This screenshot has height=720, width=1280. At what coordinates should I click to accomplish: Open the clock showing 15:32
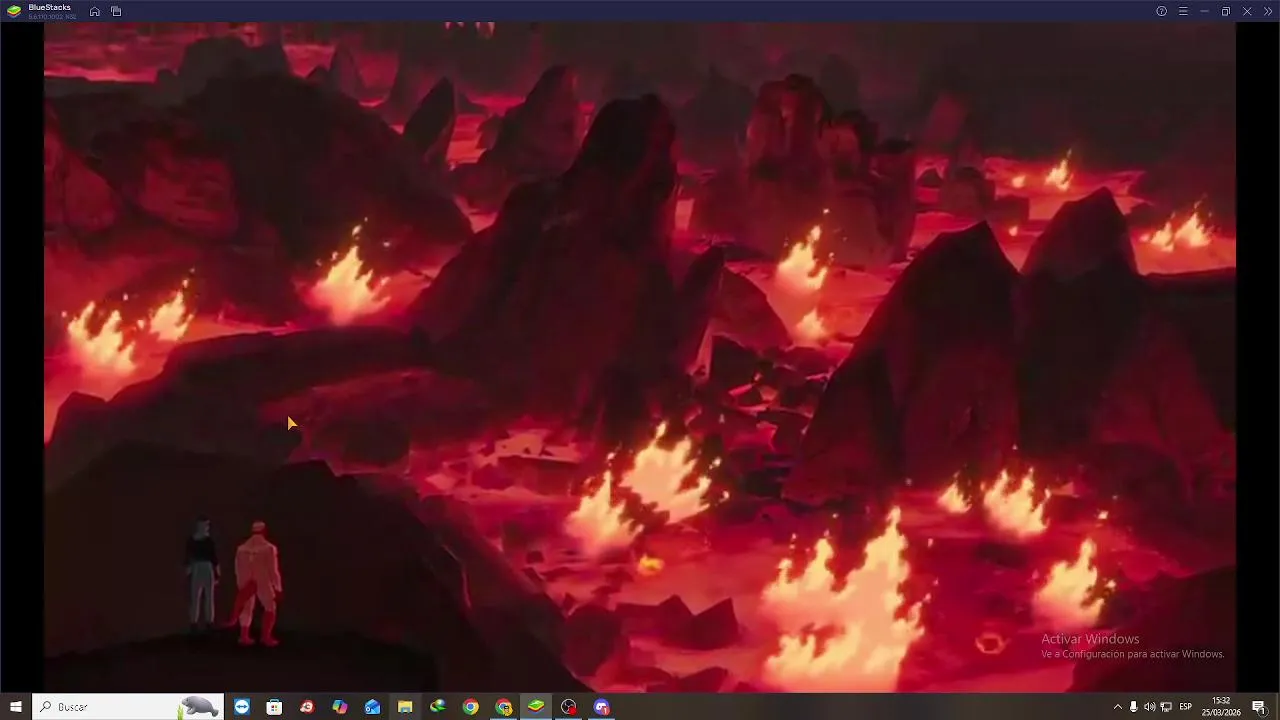(x=1221, y=707)
